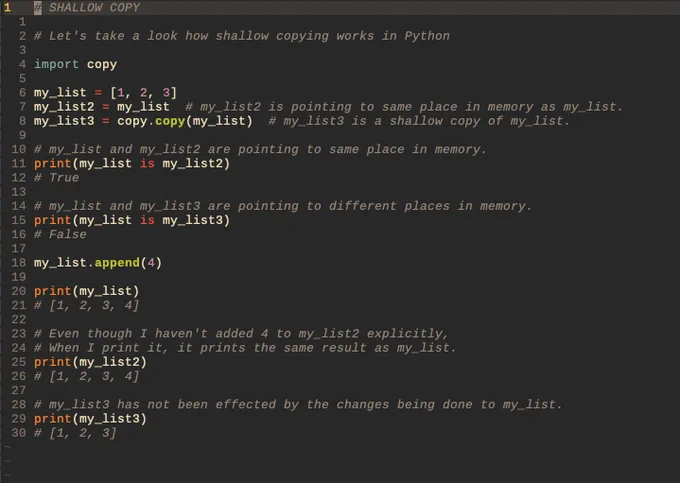Click '# [1, 2, 3, 4]' comment under print(my_list)

[87, 305]
